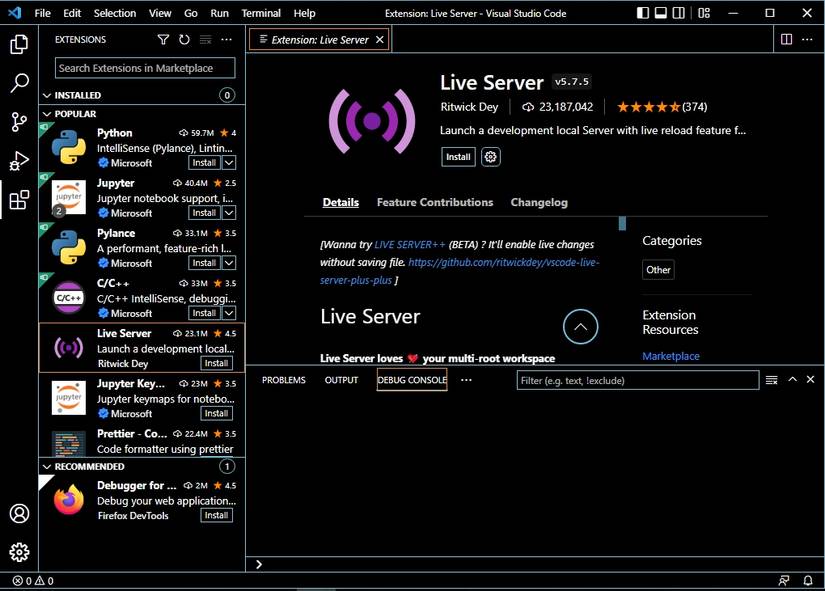The width and height of the screenshot is (825, 591).
Task: Click the Search Extensions in Marketplace field
Action: click(x=145, y=68)
